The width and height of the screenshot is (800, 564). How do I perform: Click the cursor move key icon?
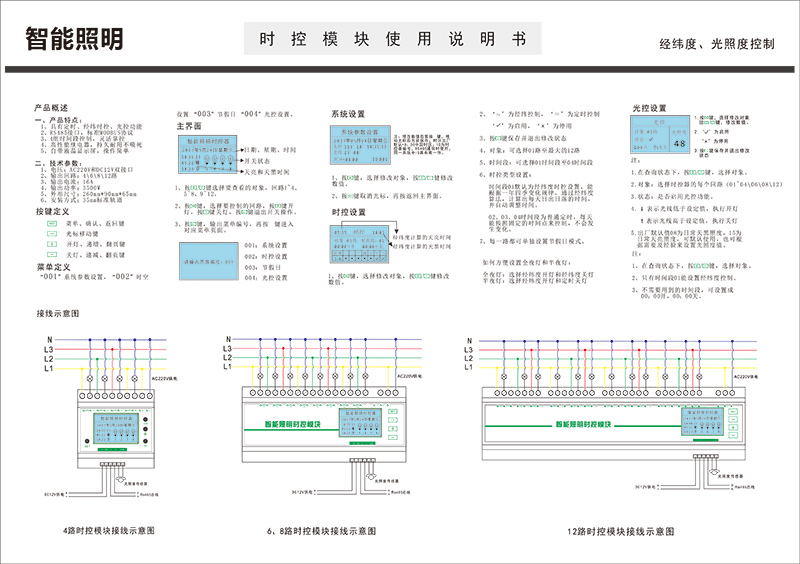tap(52, 235)
